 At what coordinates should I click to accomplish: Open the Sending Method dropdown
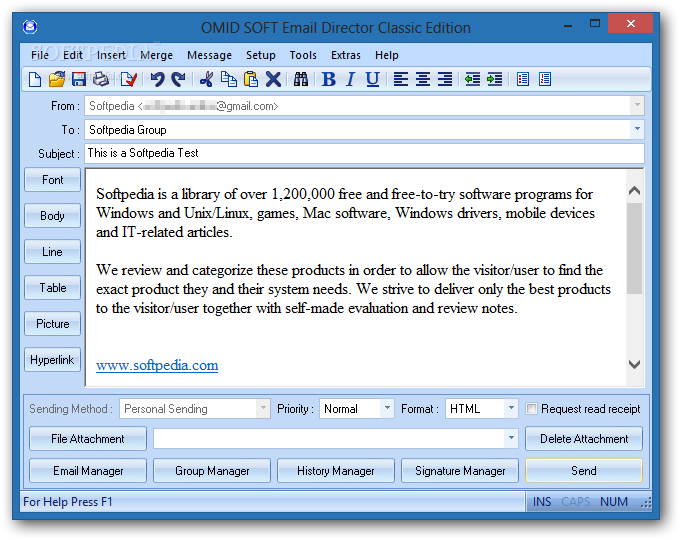[x=263, y=409]
